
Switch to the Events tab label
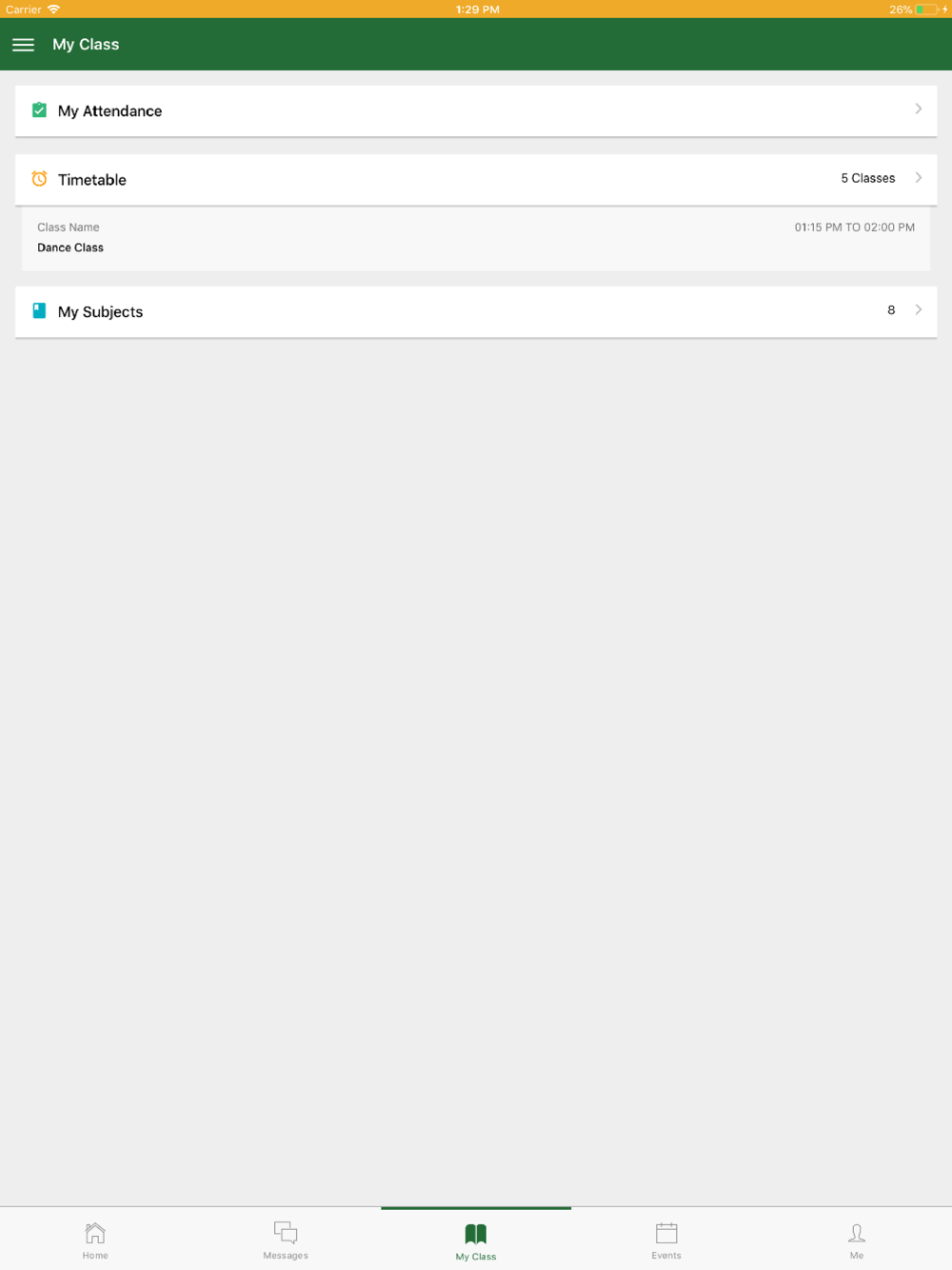[666, 1256]
